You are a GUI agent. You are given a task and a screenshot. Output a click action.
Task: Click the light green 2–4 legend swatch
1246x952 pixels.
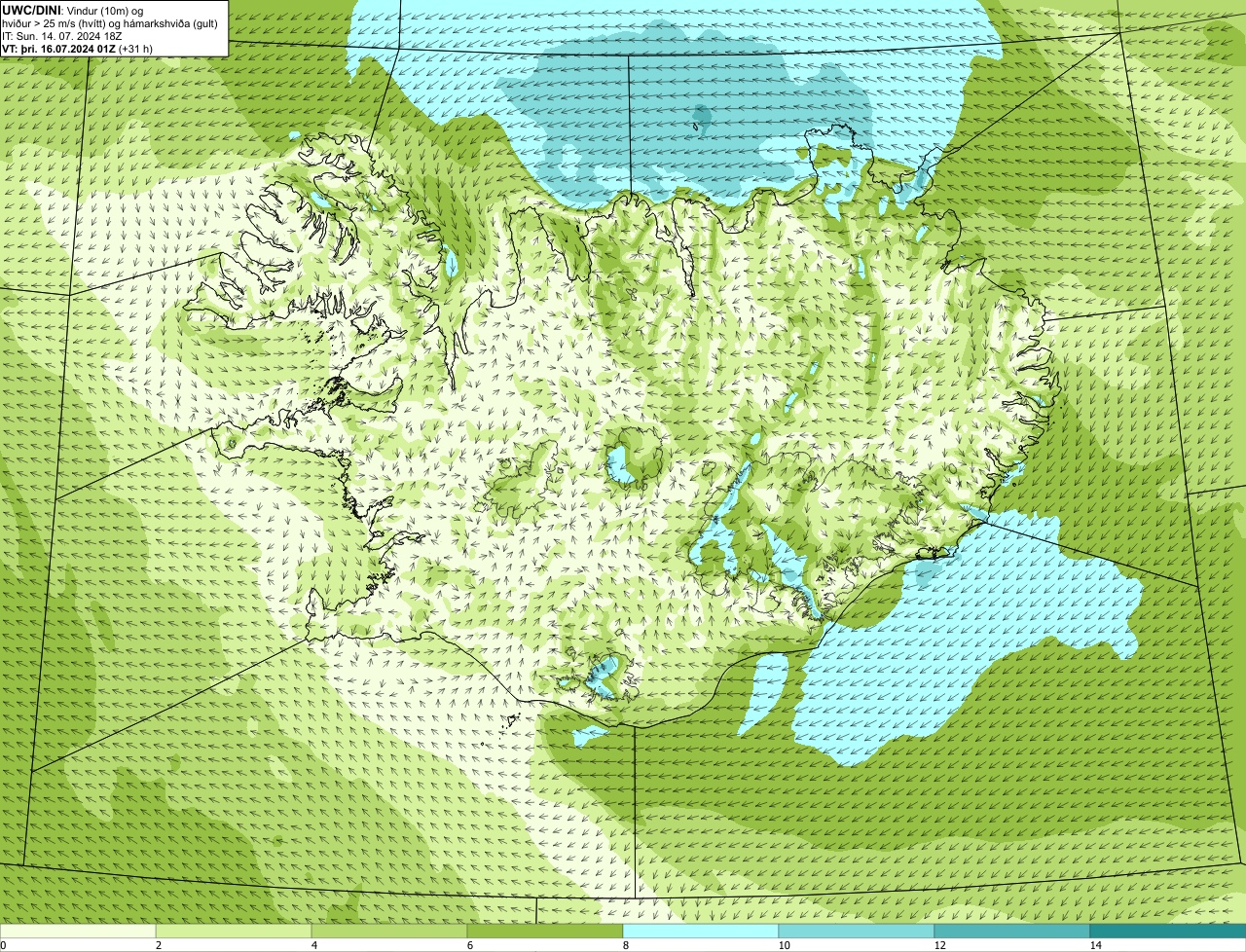click(x=234, y=931)
